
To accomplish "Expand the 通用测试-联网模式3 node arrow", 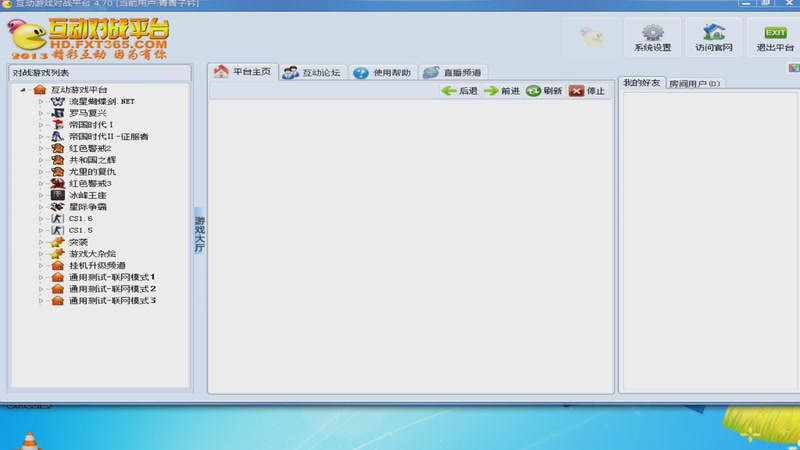I will (41, 301).
